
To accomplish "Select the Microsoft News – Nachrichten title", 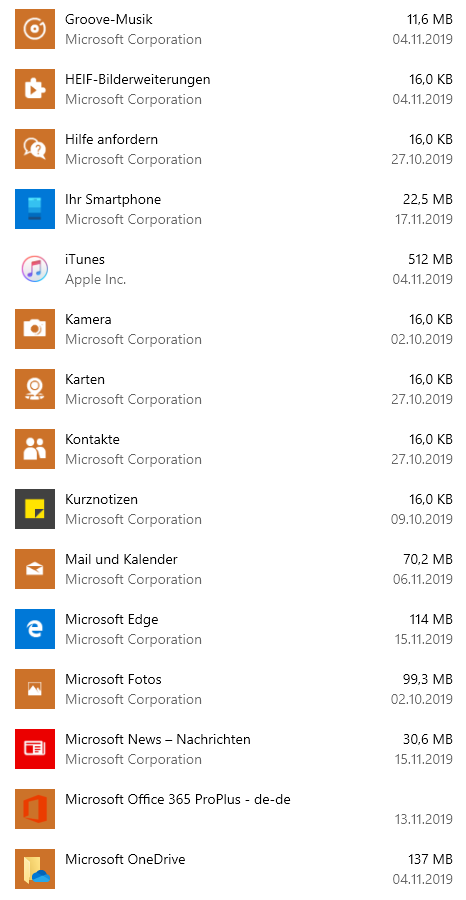I will (158, 739).
